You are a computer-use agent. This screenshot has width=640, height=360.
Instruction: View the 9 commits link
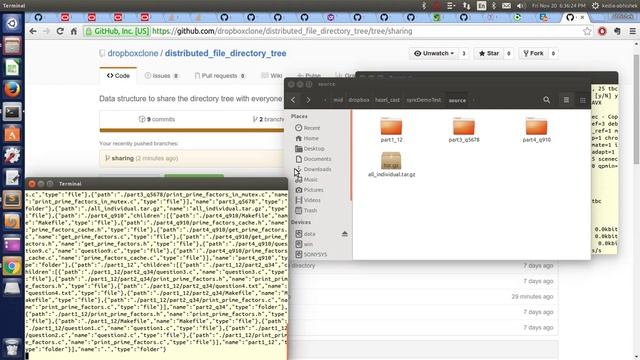pyautogui.click(x=157, y=119)
